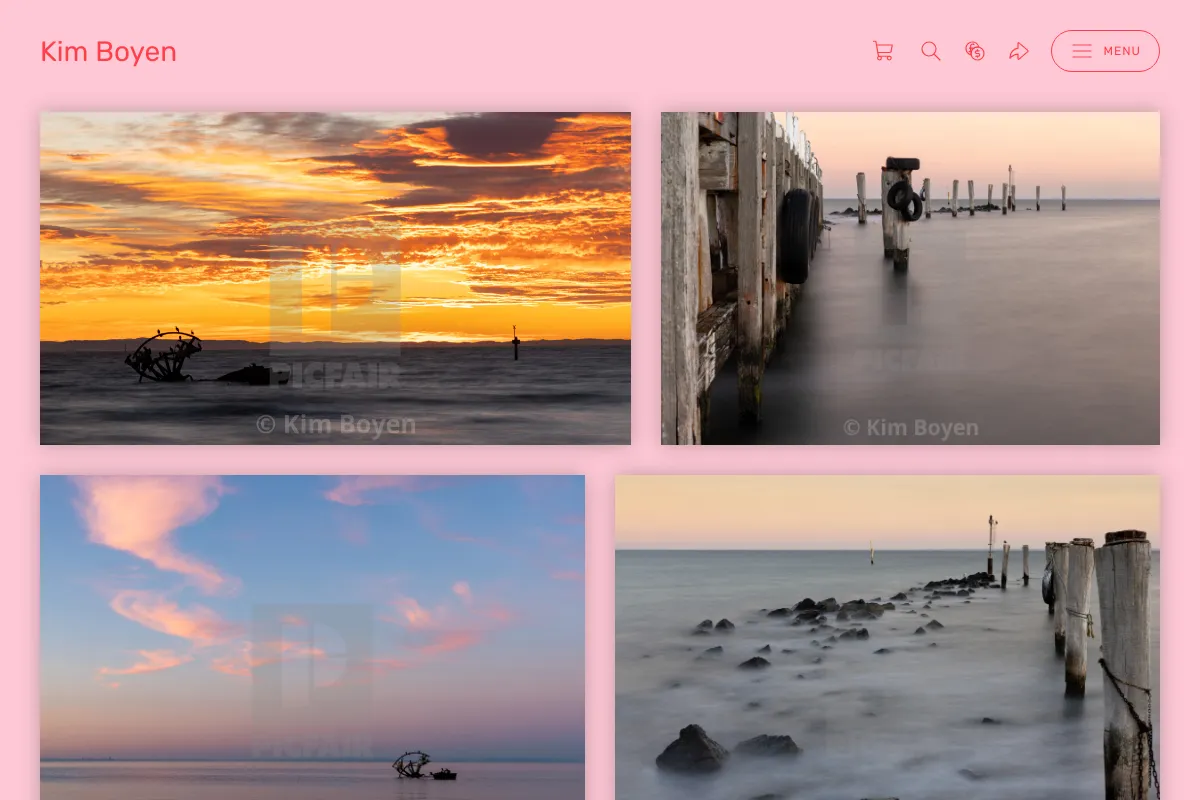The image size is (1200, 800).
Task: Click © Kim Boyen text on pier photo
Action: pyautogui.click(x=910, y=428)
